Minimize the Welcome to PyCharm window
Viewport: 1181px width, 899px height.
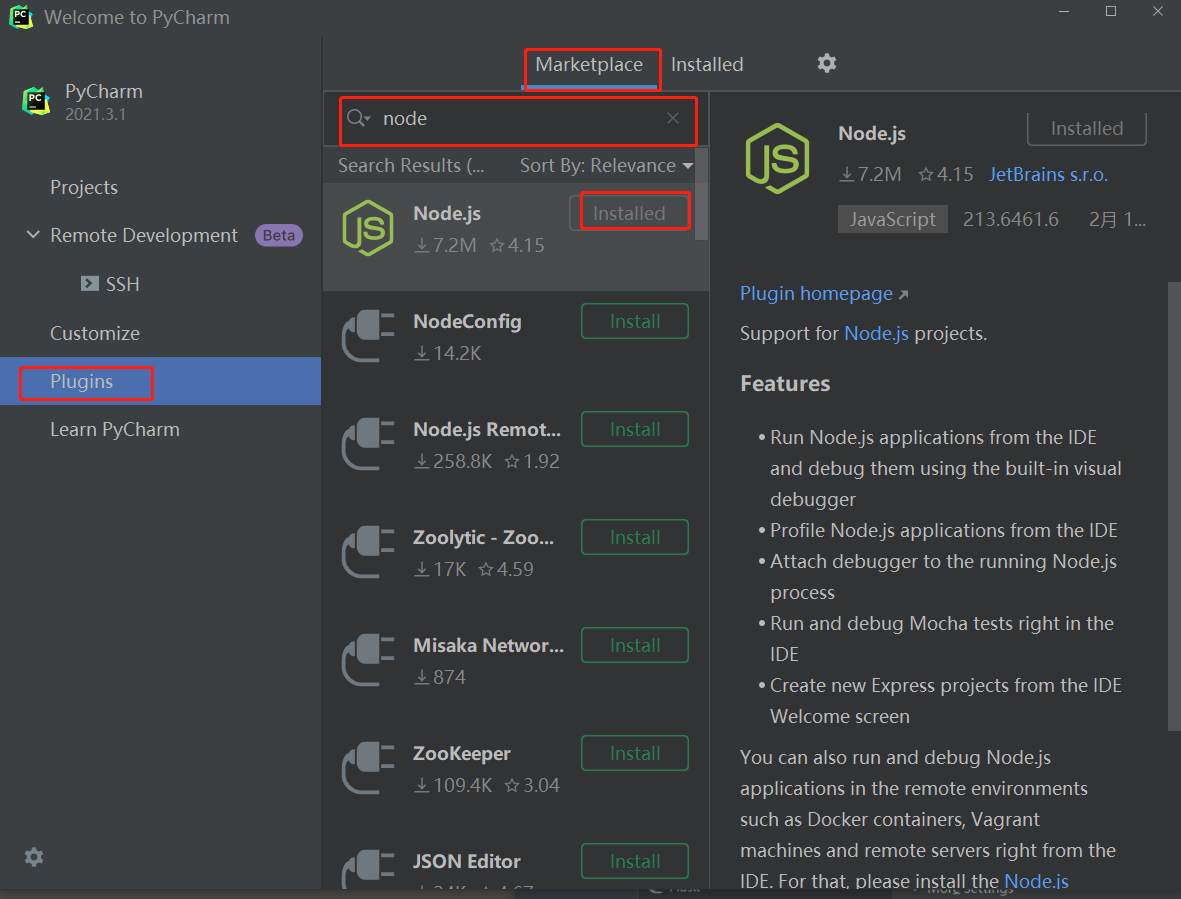(1064, 11)
